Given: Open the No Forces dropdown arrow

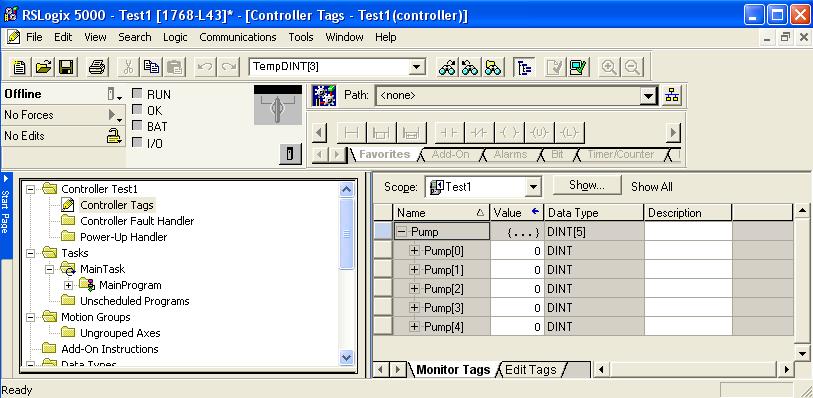Looking at the screenshot, I should tap(115, 115).
